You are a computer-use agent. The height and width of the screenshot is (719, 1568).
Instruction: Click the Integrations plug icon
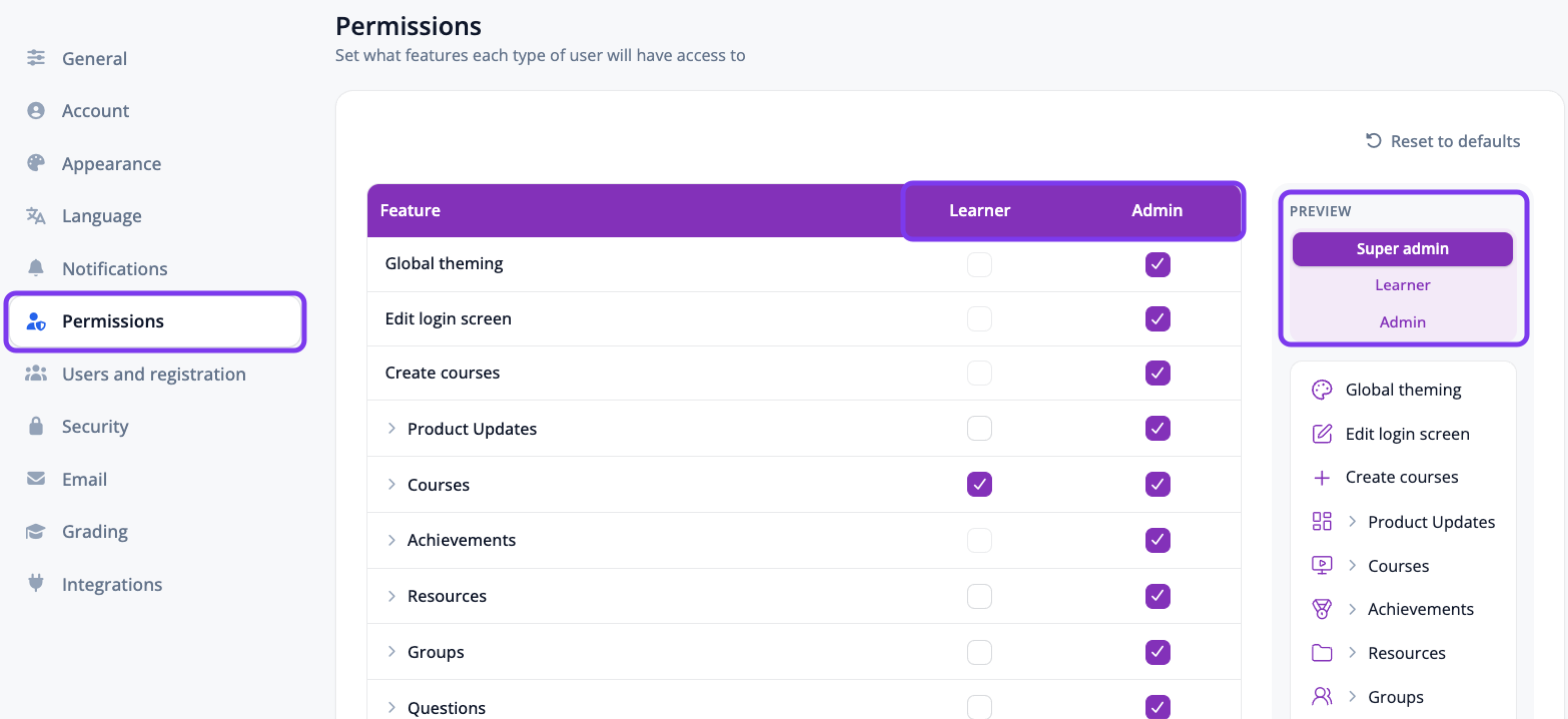36,584
